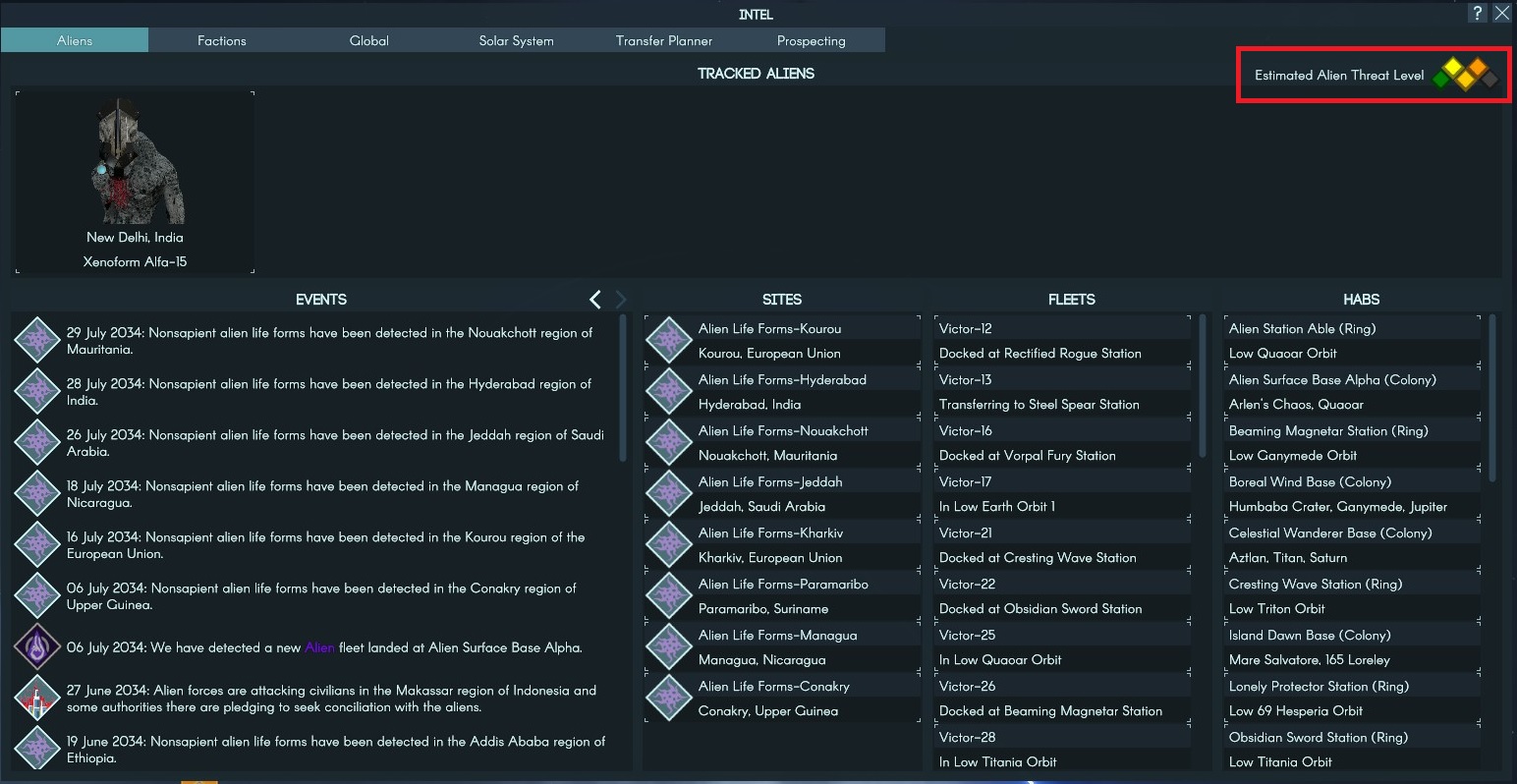The image size is (1517, 784).
Task: Go to previous events page arrow
Action: [595, 300]
